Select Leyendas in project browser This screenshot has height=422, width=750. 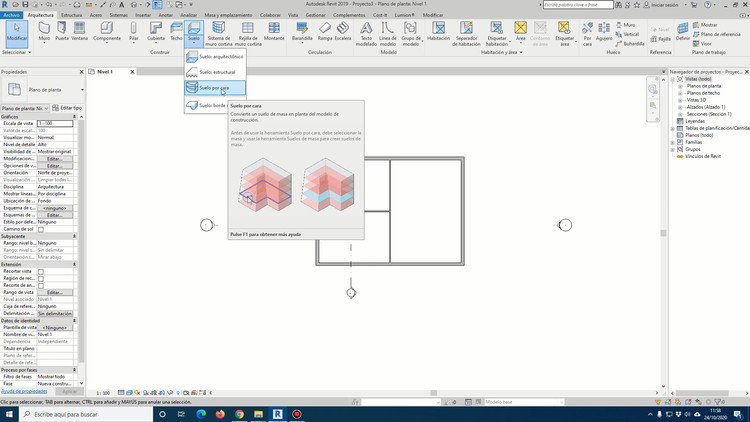coord(695,121)
